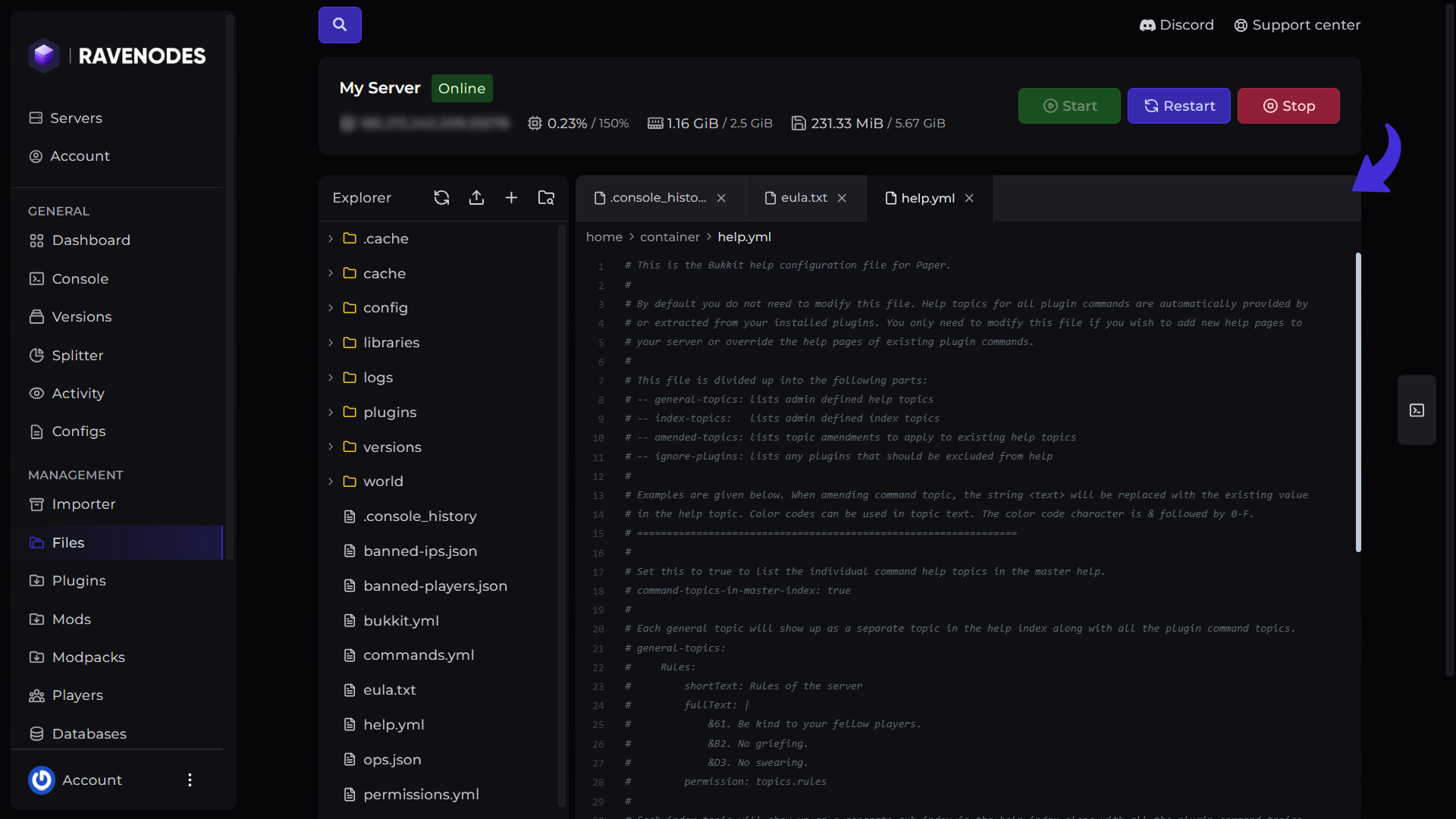Close the .console_history tab
Screen dimensions: 1456x819
coord(721,198)
